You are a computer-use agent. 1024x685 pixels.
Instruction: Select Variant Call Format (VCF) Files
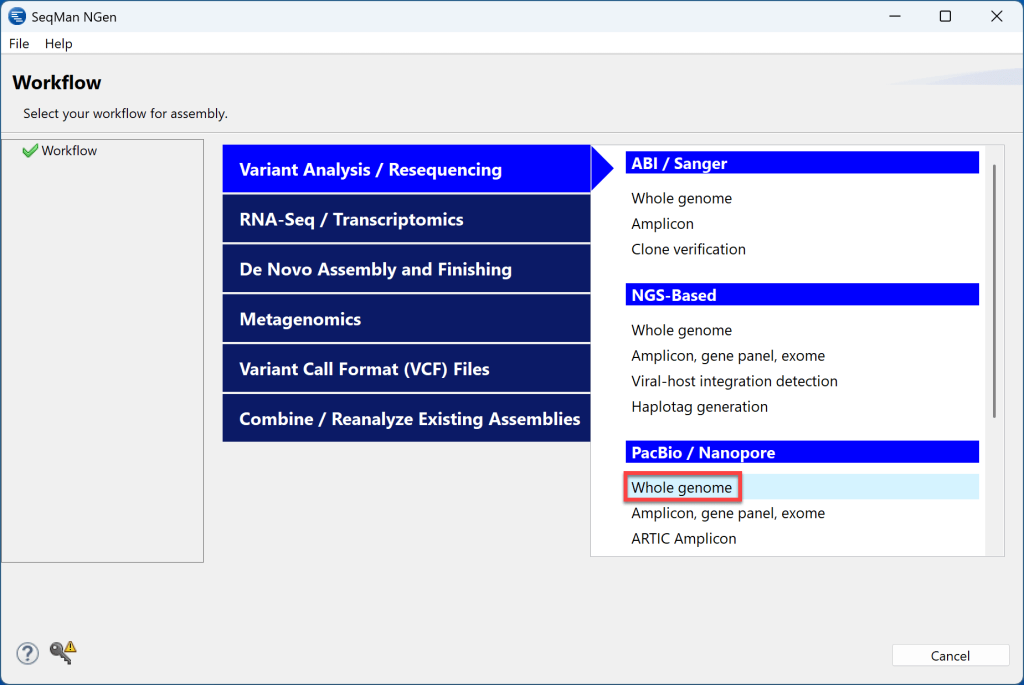pyautogui.click(x=406, y=369)
